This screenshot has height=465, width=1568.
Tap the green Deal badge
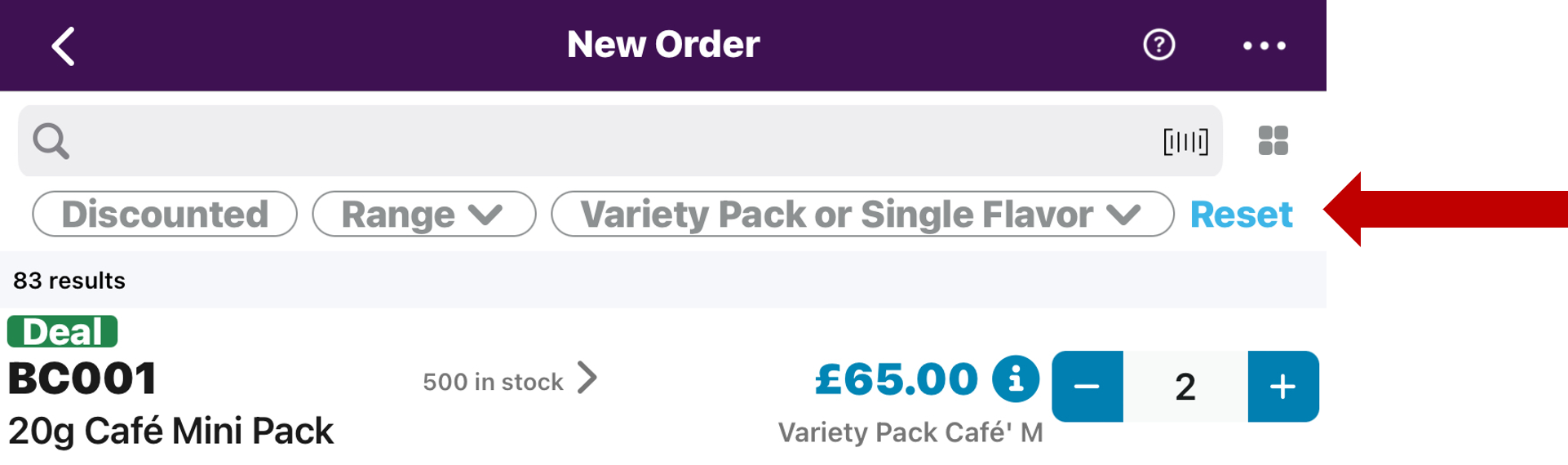click(63, 332)
